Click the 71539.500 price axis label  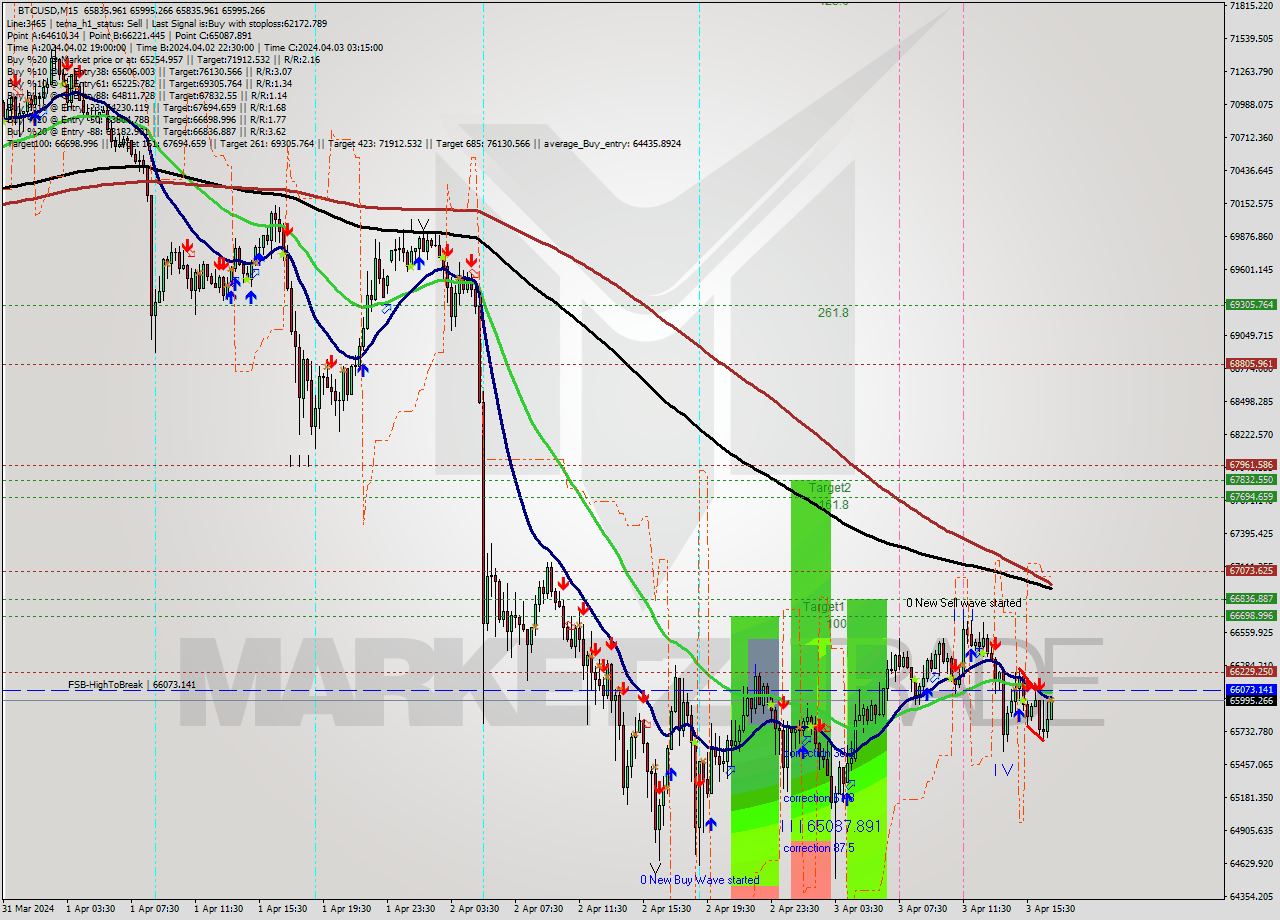pyautogui.click(x=1250, y=39)
